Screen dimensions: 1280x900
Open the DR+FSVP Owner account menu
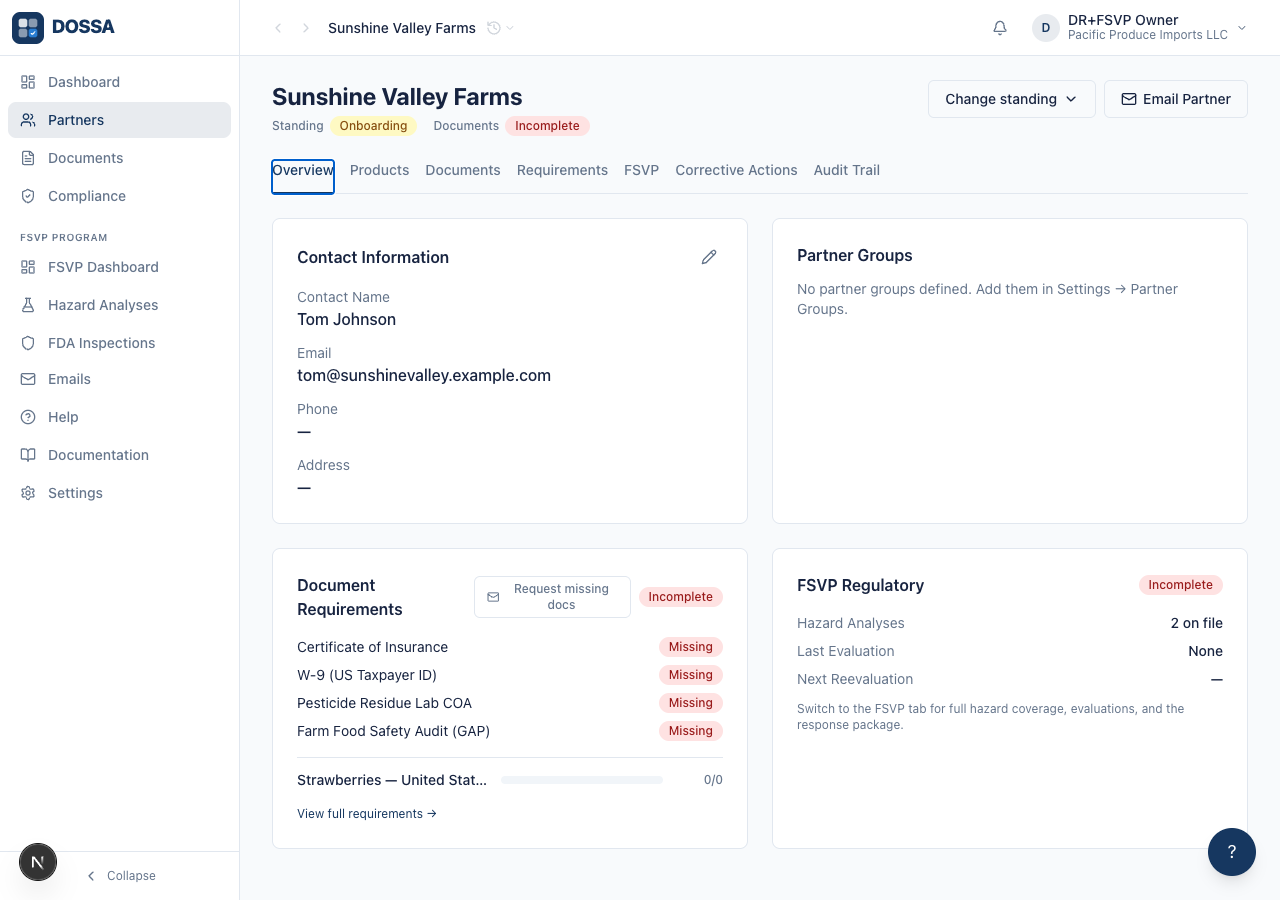tap(1140, 28)
